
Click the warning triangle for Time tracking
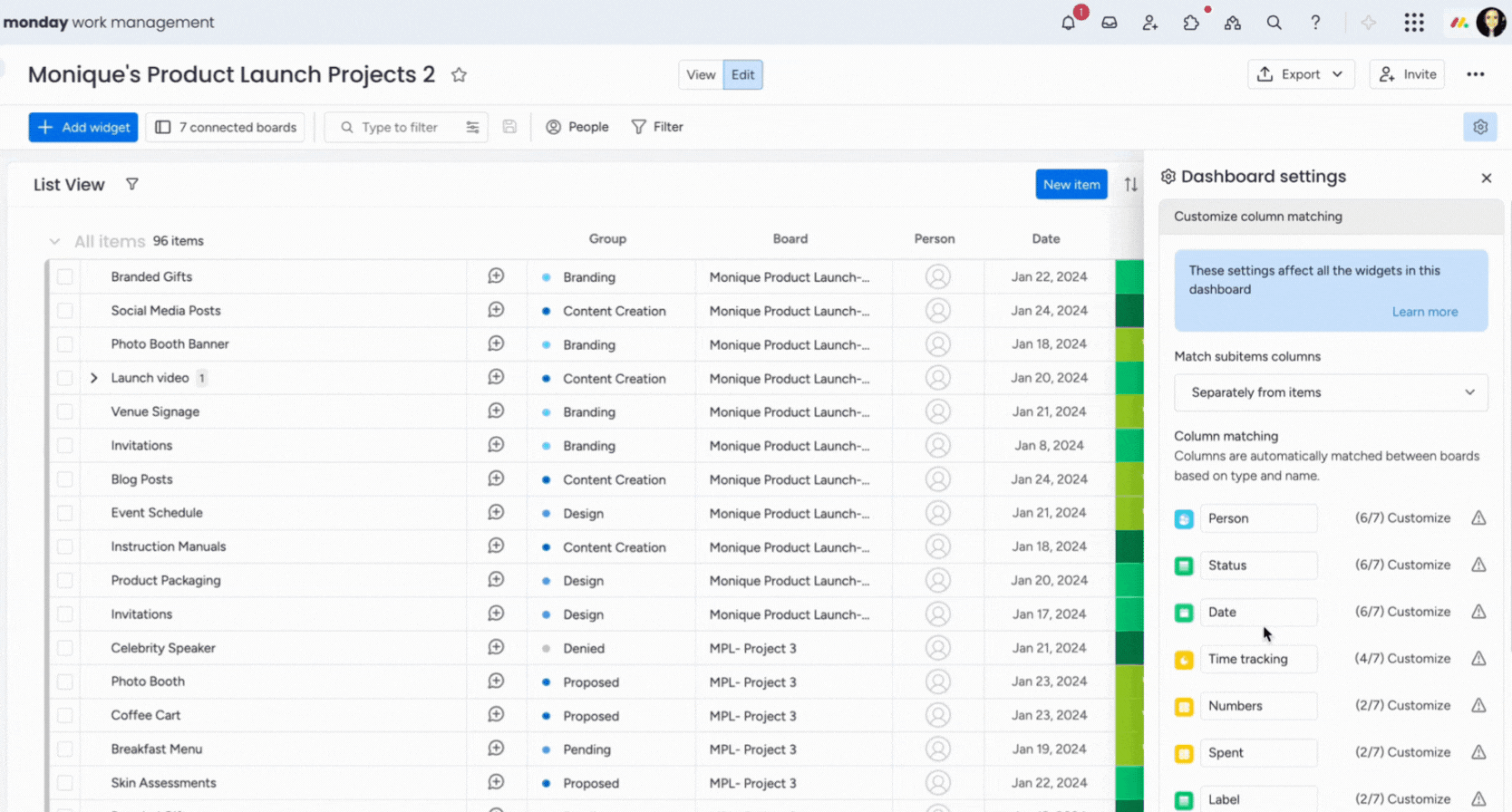[x=1478, y=659]
